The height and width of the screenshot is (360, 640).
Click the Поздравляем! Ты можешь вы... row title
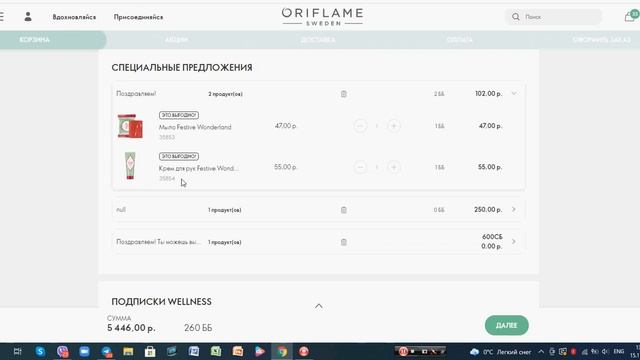159,242
